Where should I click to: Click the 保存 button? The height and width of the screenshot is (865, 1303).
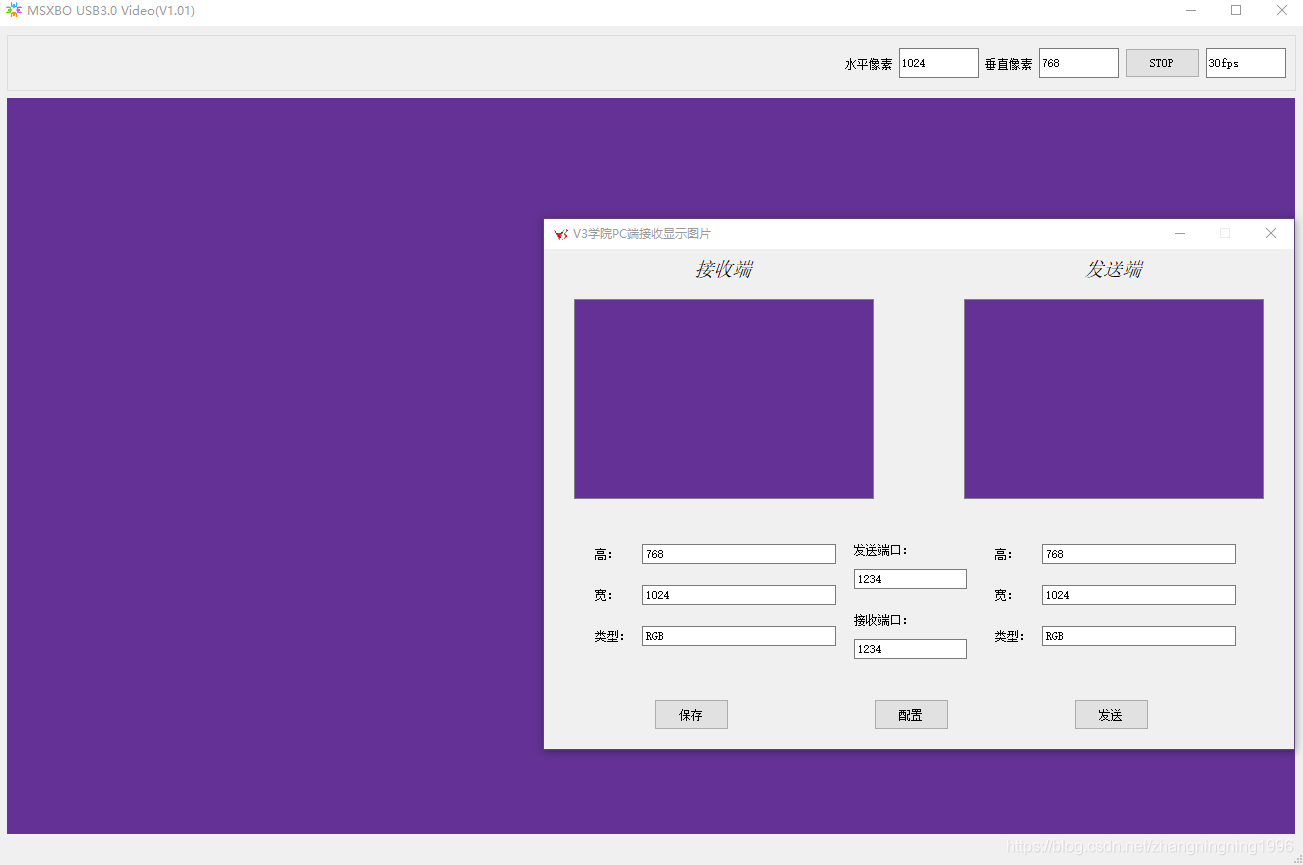(691, 715)
